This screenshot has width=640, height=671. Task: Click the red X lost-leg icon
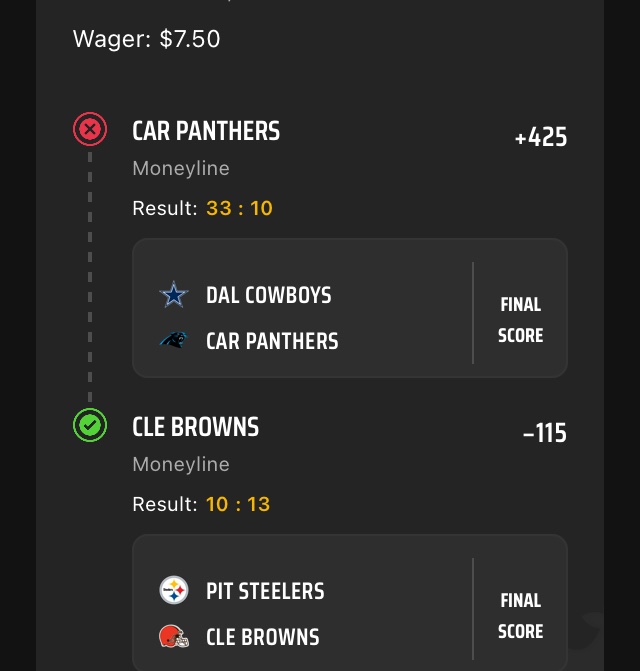90,130
